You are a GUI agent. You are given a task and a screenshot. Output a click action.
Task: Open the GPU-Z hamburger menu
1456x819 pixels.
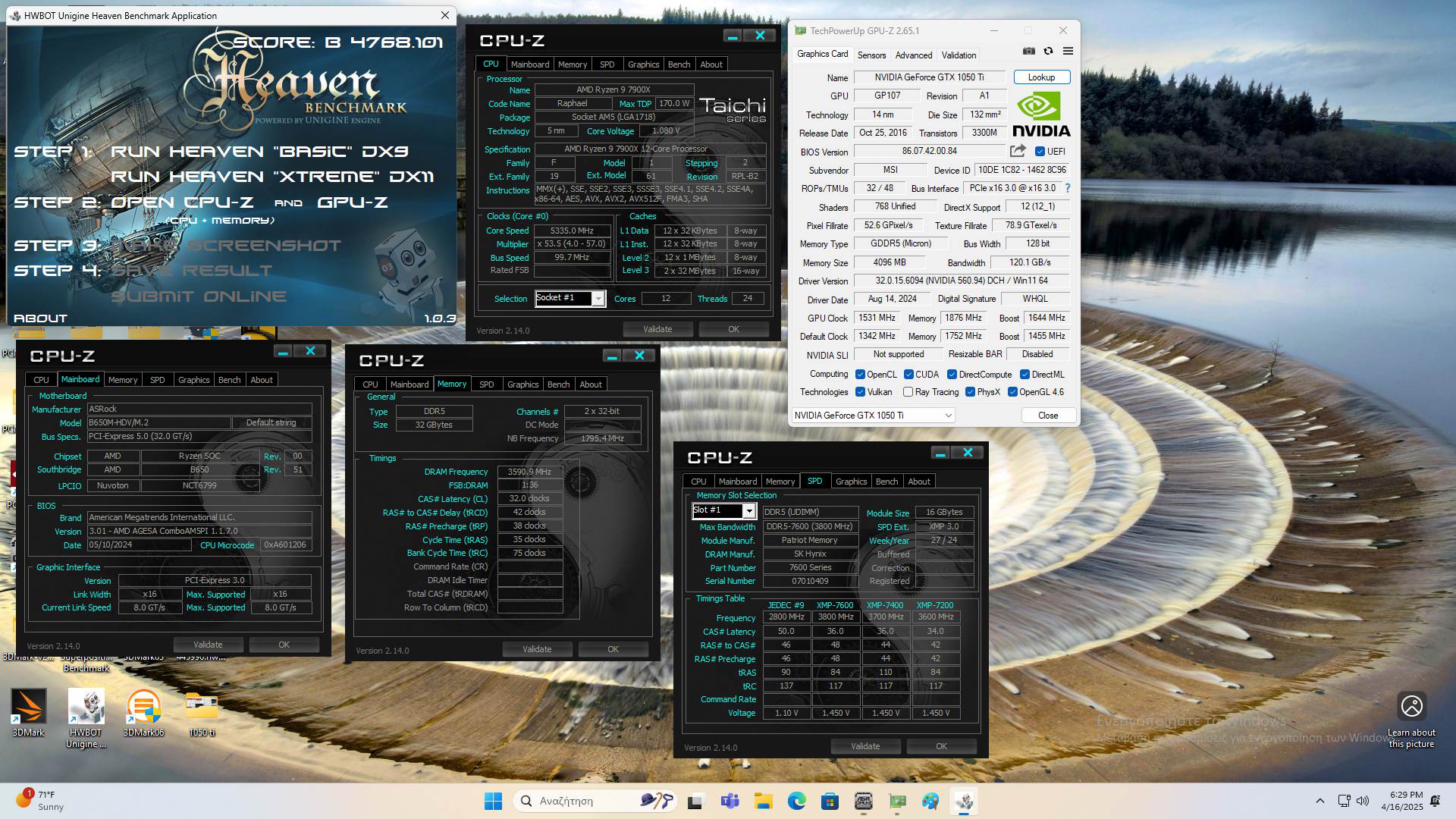pos(1068,51)
